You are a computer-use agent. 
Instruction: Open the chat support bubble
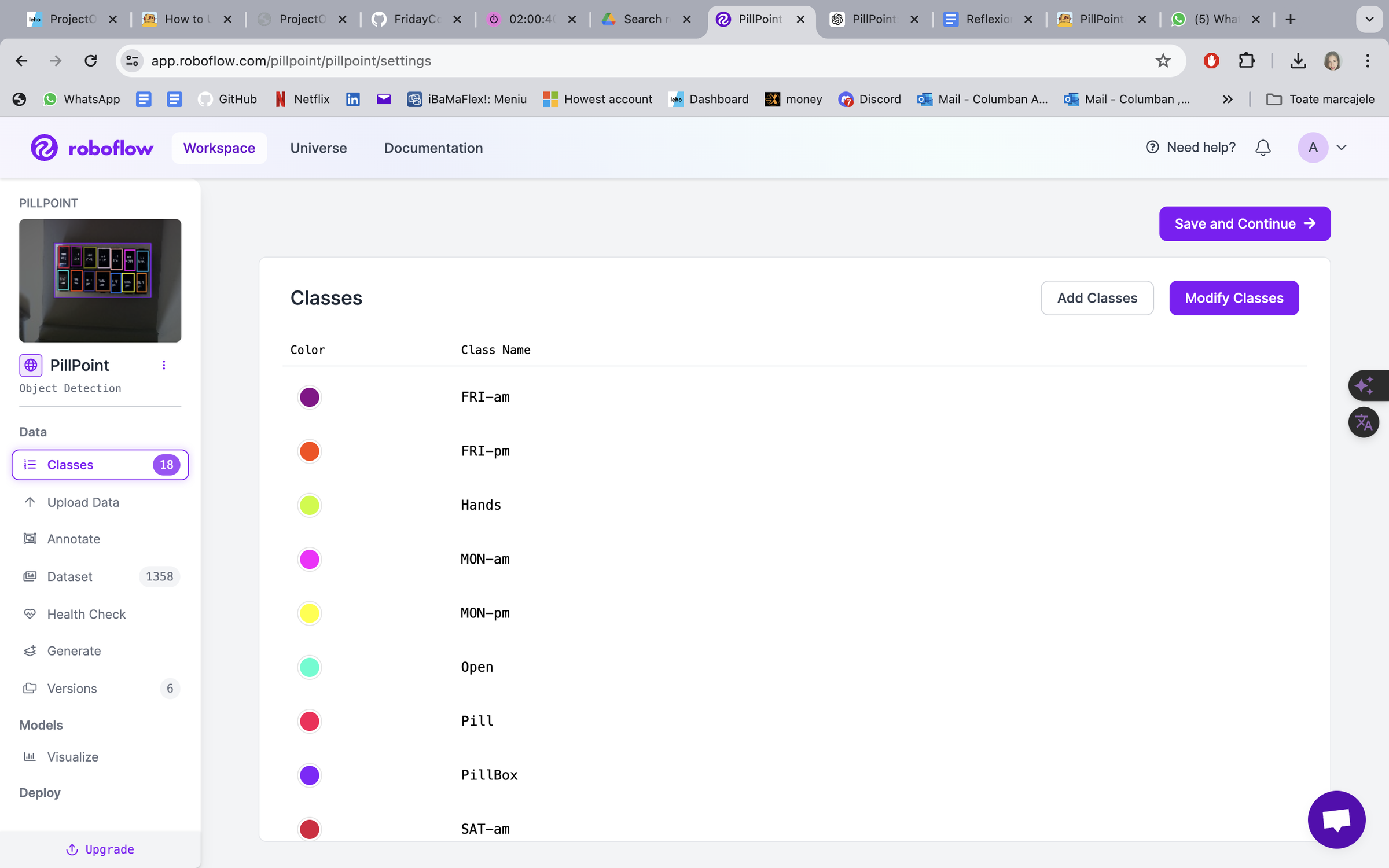[x=1336, y=819]
